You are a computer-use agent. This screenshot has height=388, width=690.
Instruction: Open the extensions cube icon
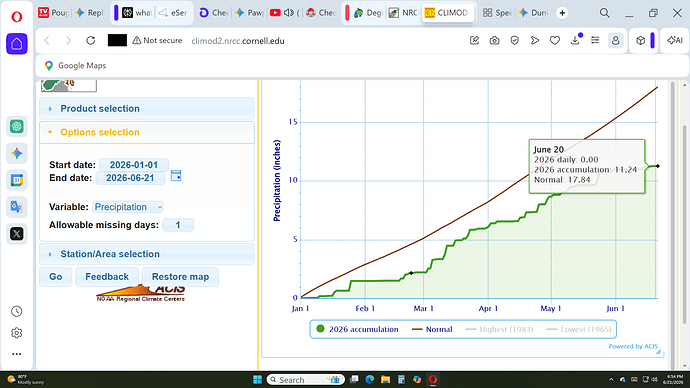click(641, 40)
